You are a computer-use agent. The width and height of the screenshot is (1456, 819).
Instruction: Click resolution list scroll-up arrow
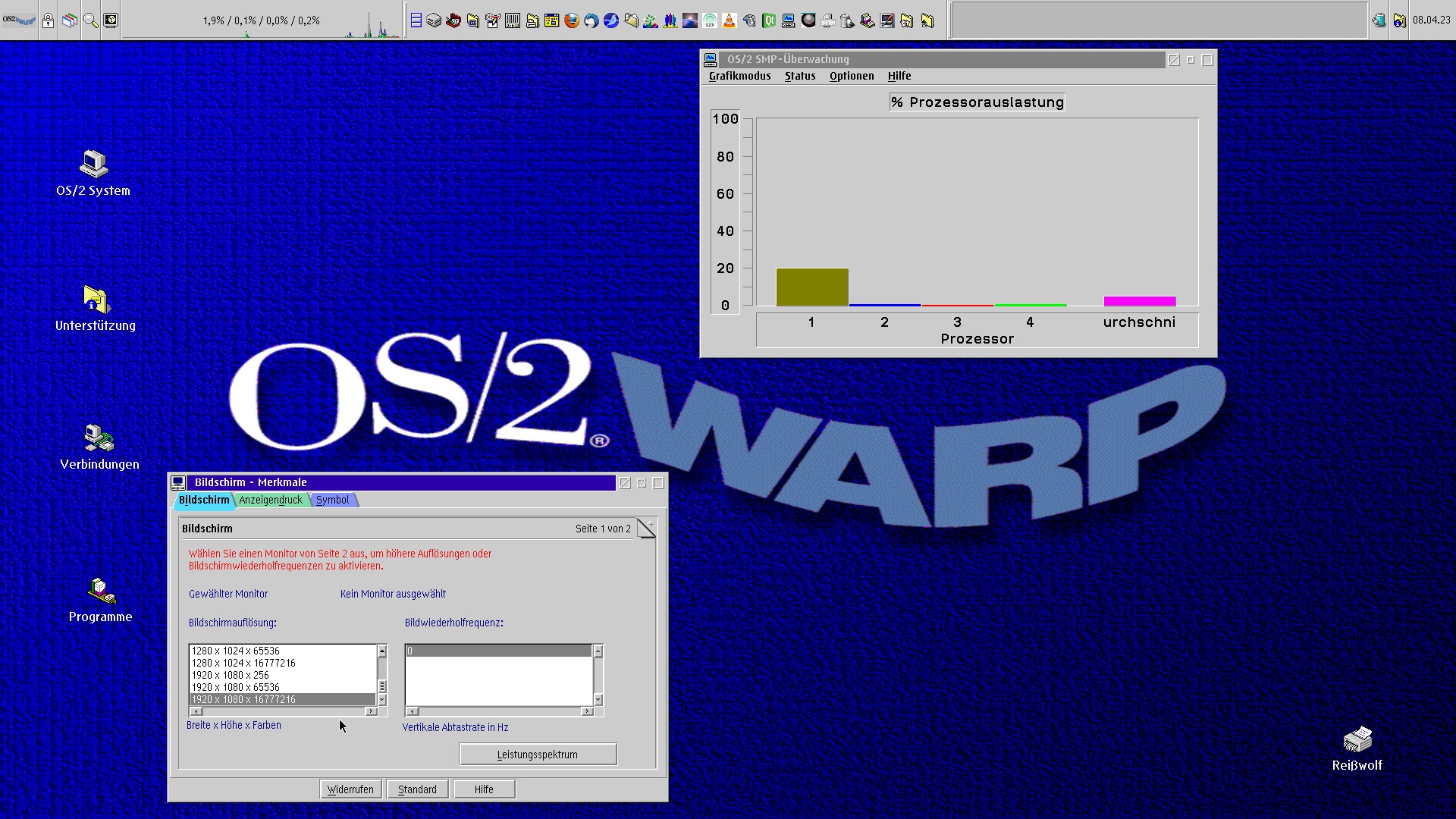click(x=382, y=651)
